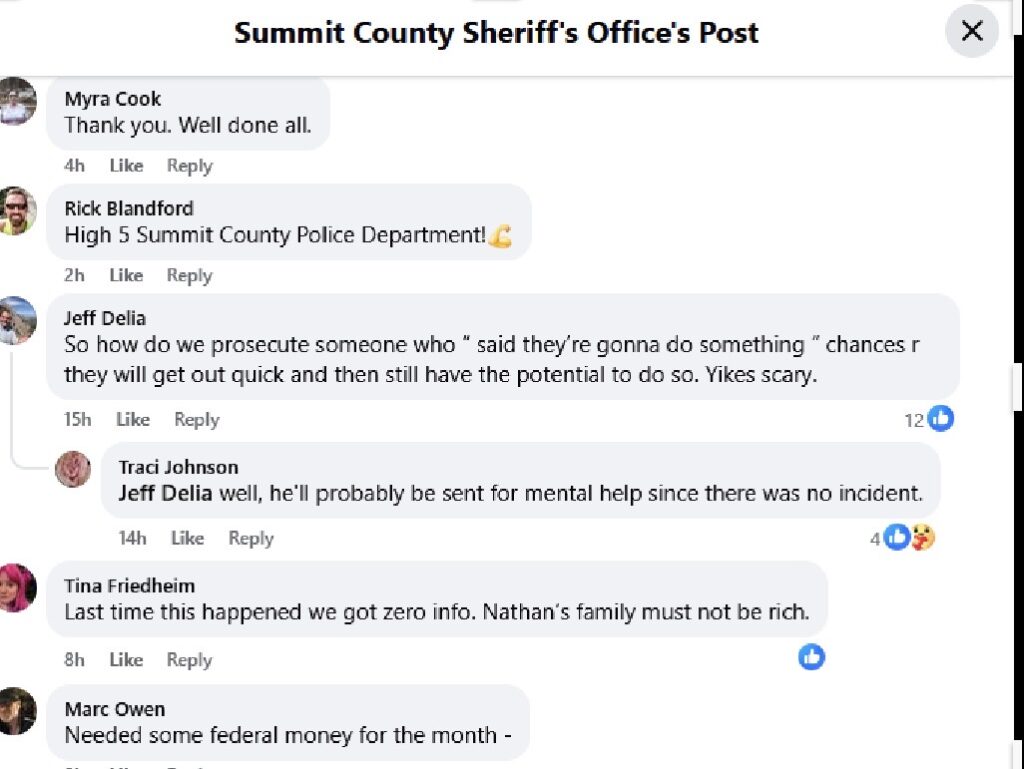Click Tina Friedheim's profile avatar
Image resolution: width=1024 pixels, height=769 pixels.
(18, 588)
